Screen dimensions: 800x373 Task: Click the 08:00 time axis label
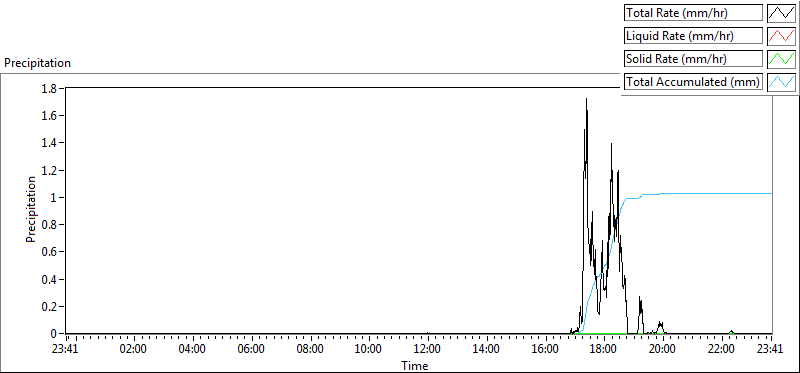coord(310,350)
